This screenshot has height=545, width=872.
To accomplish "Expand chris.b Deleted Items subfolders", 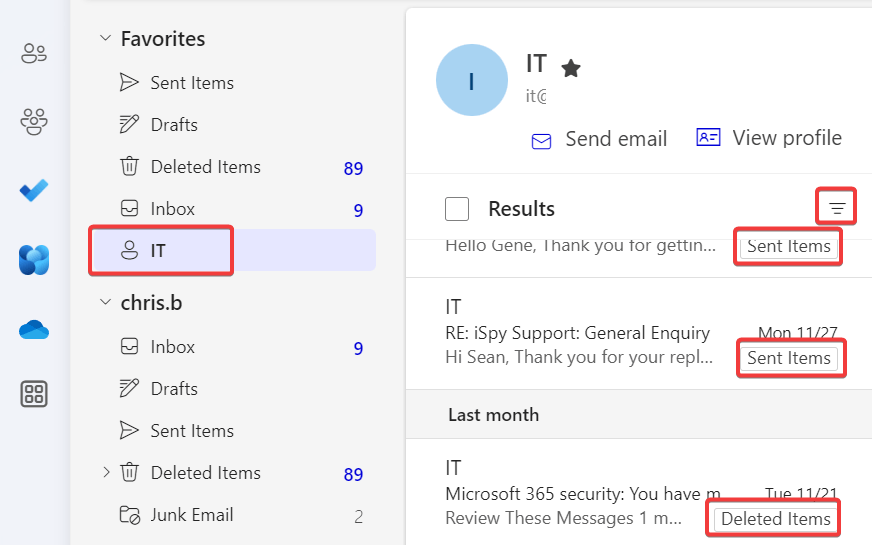I will coord(107,472).
